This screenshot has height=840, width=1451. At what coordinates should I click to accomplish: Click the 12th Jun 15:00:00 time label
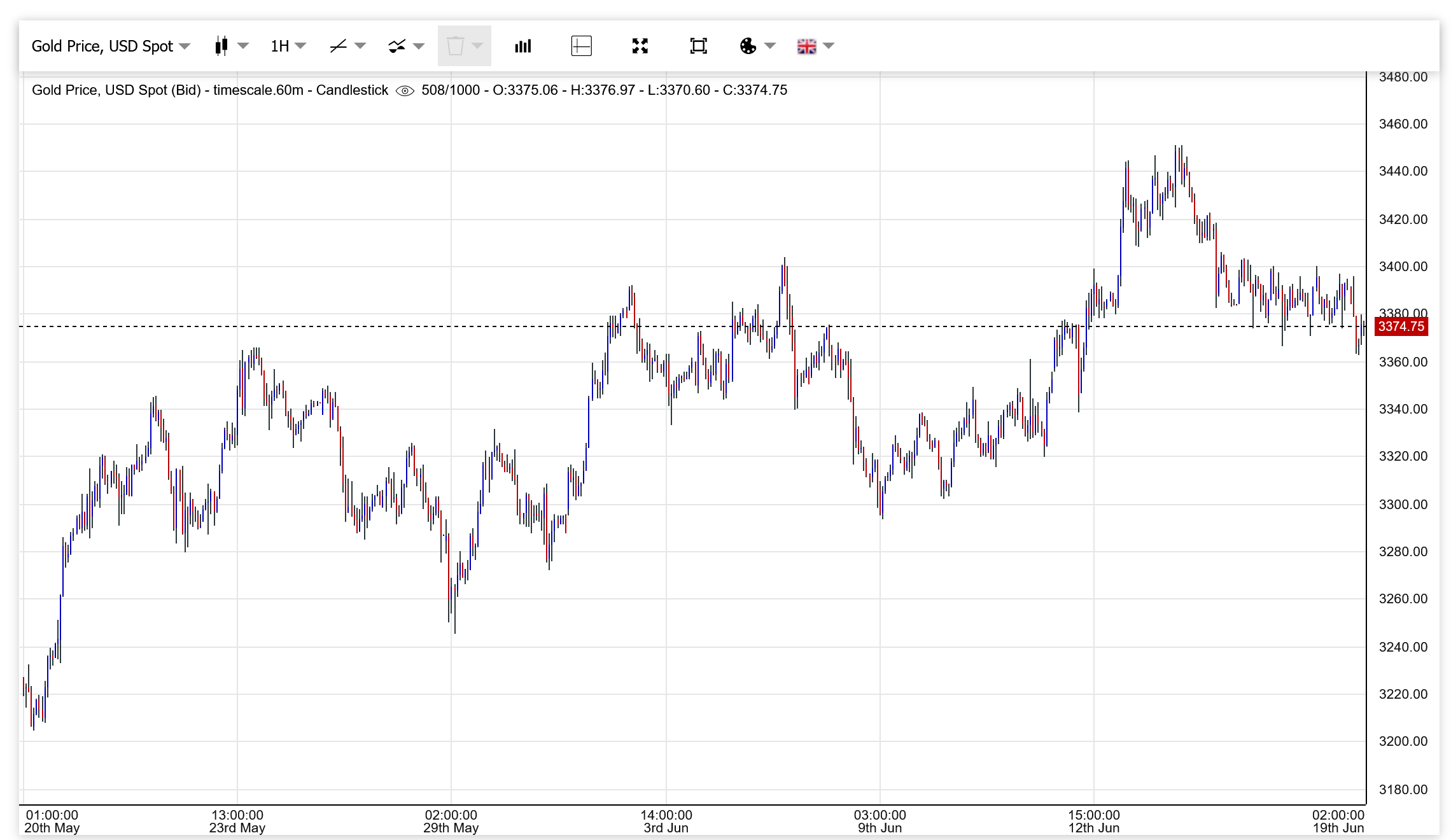tap(1094, 821)
